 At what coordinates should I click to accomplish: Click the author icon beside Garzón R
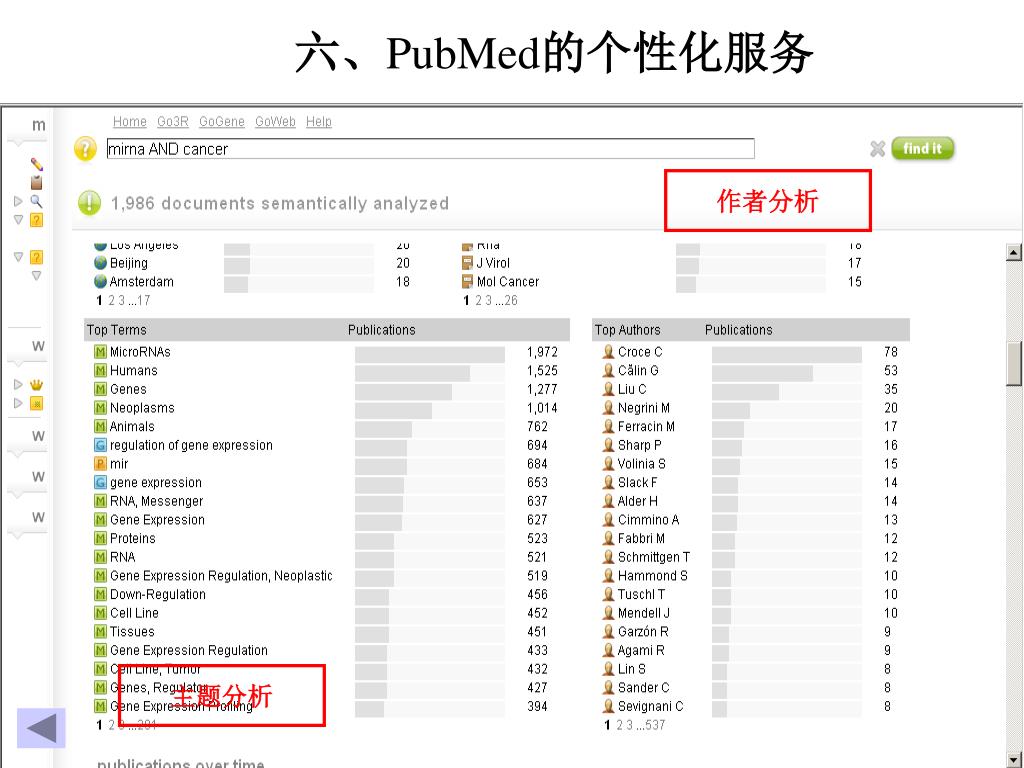608,632
